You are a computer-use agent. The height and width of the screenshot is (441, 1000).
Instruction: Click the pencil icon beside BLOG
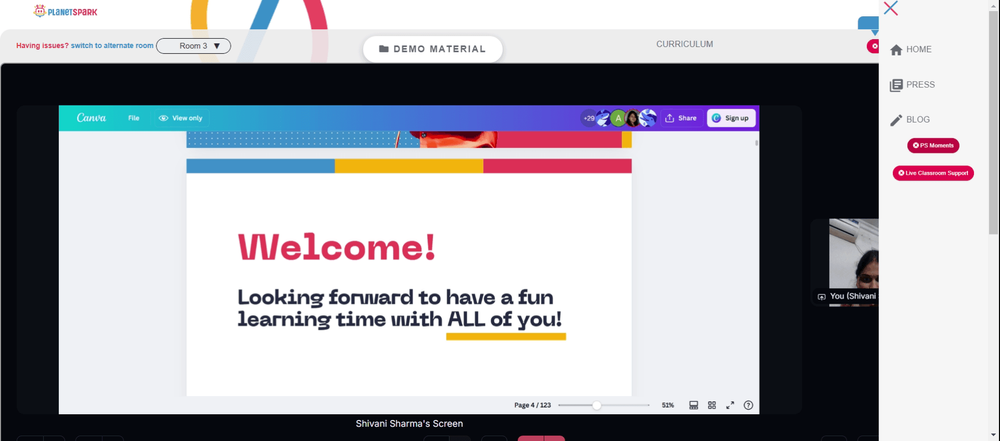896,120
